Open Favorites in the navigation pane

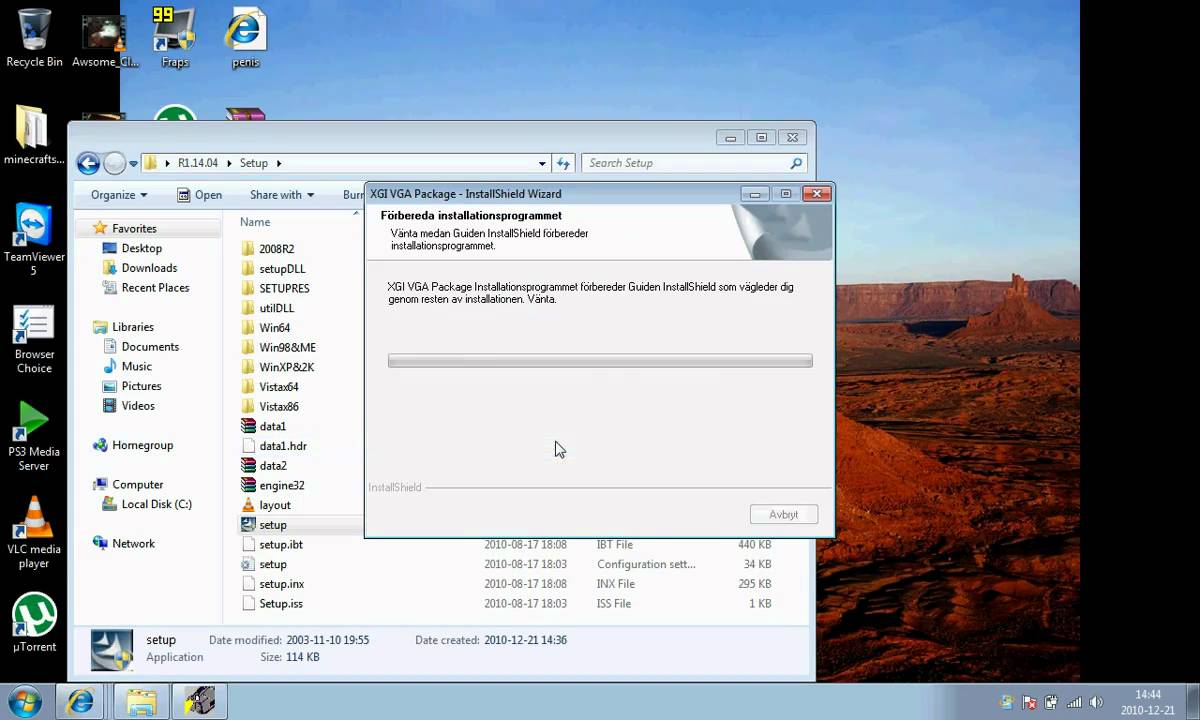(134, 228)
